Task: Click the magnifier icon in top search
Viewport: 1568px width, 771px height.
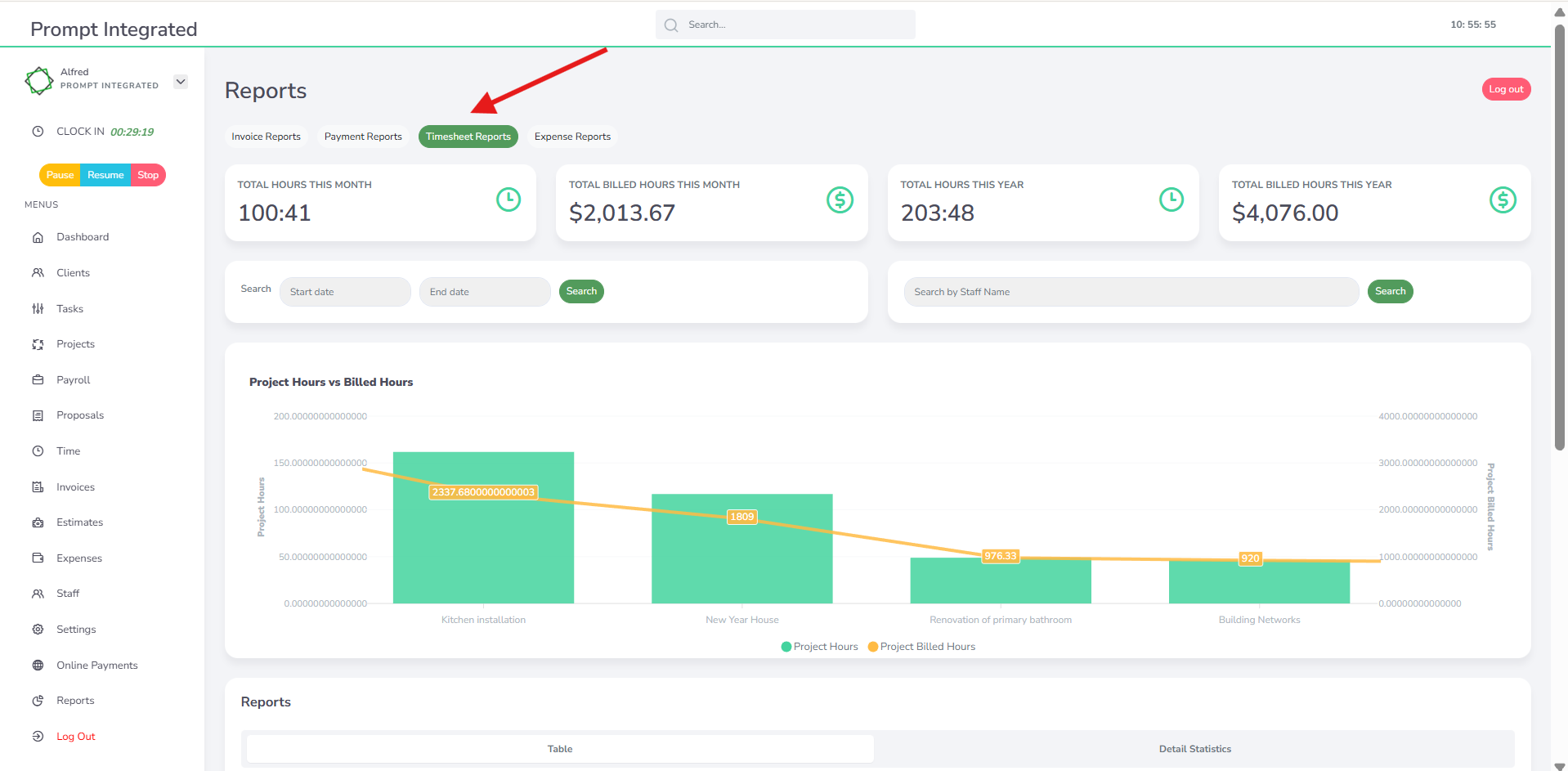Action: point(671,25)
